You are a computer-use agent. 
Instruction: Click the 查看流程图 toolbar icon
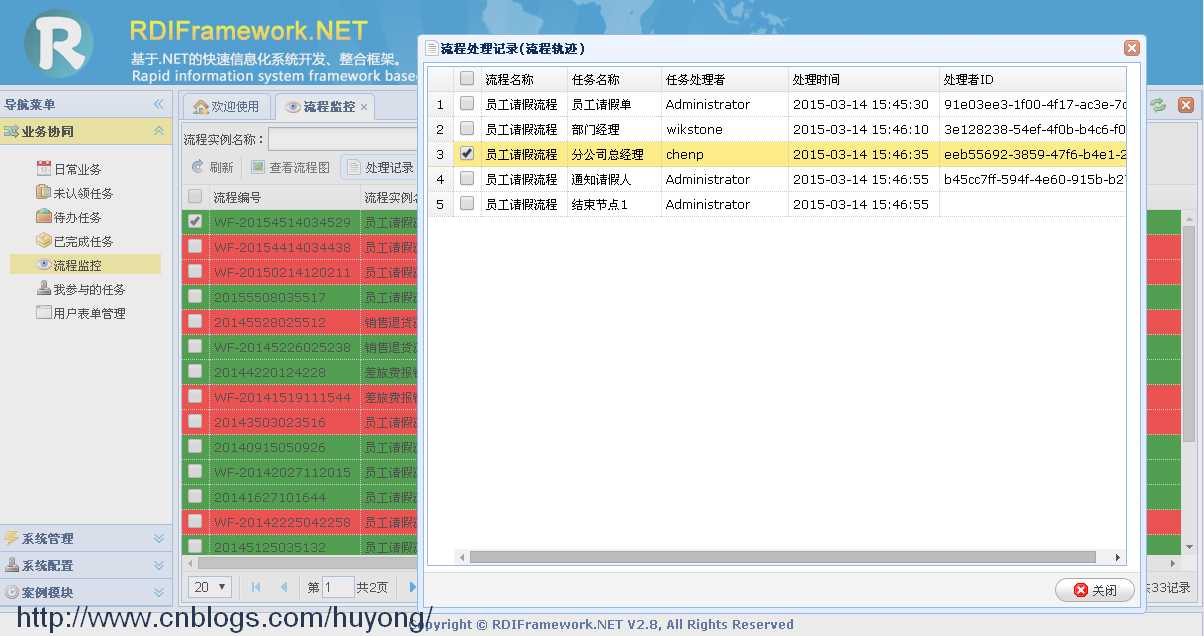tap(258, 167)
